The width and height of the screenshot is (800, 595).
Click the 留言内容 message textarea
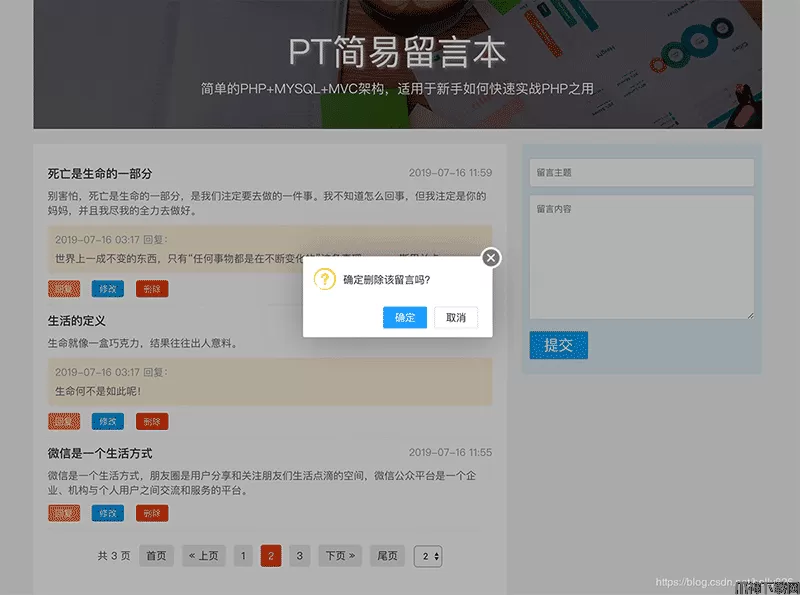pyautogui.click(x=641, y=257)
